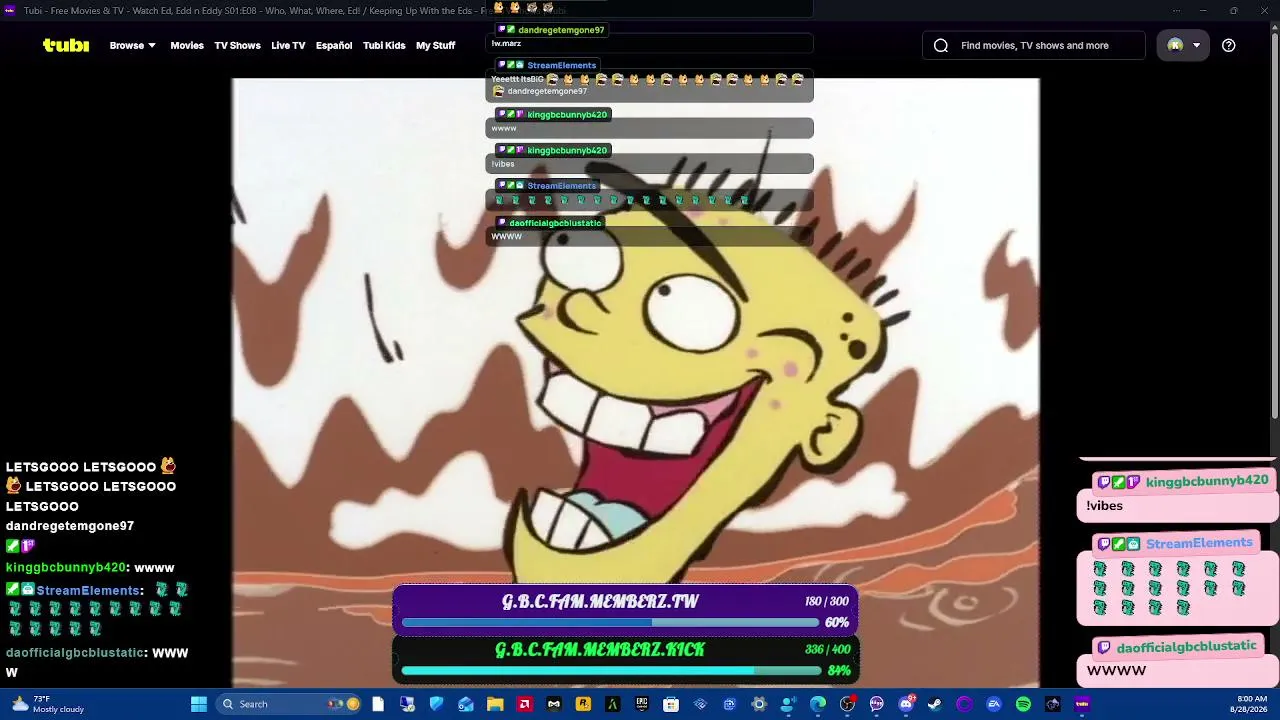
Task: Open the weather widget showing 73°F
Action: click(48, 704)
